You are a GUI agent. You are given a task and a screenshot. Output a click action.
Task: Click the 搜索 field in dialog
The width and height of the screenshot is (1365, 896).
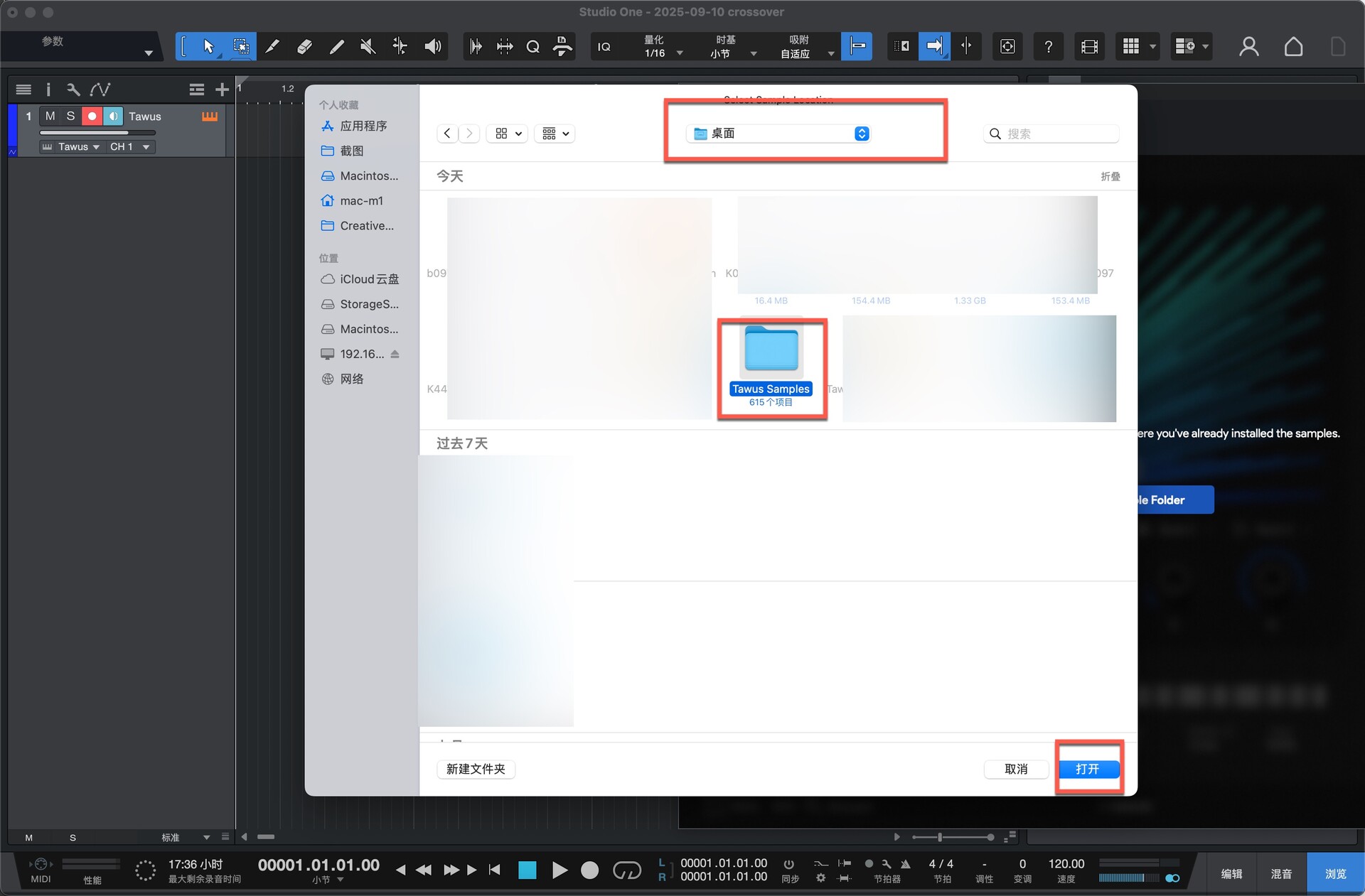point(1051,134)
